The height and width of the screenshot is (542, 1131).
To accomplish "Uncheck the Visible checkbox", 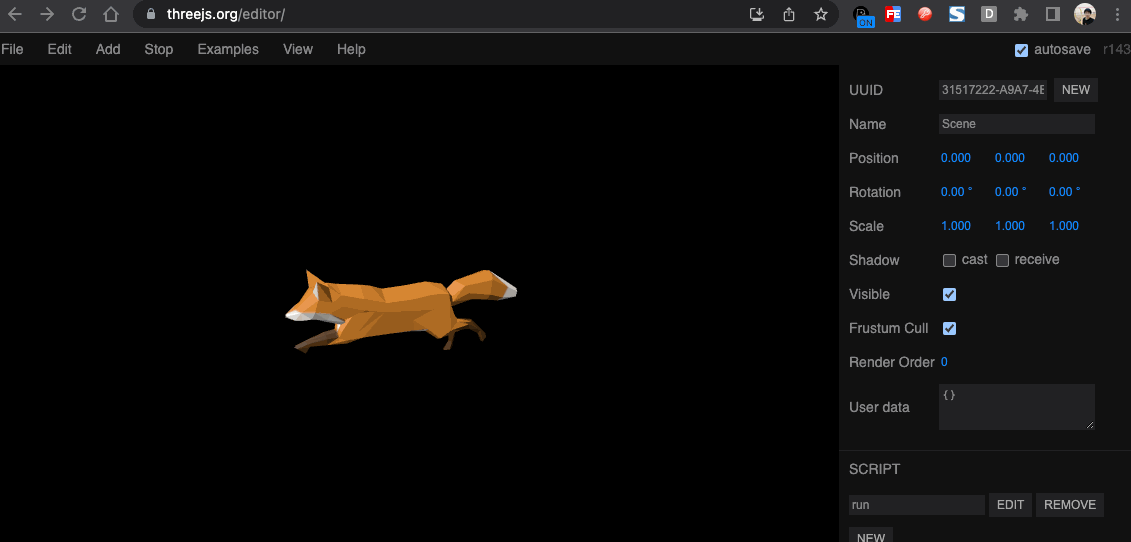I will (x=949, y=294).
